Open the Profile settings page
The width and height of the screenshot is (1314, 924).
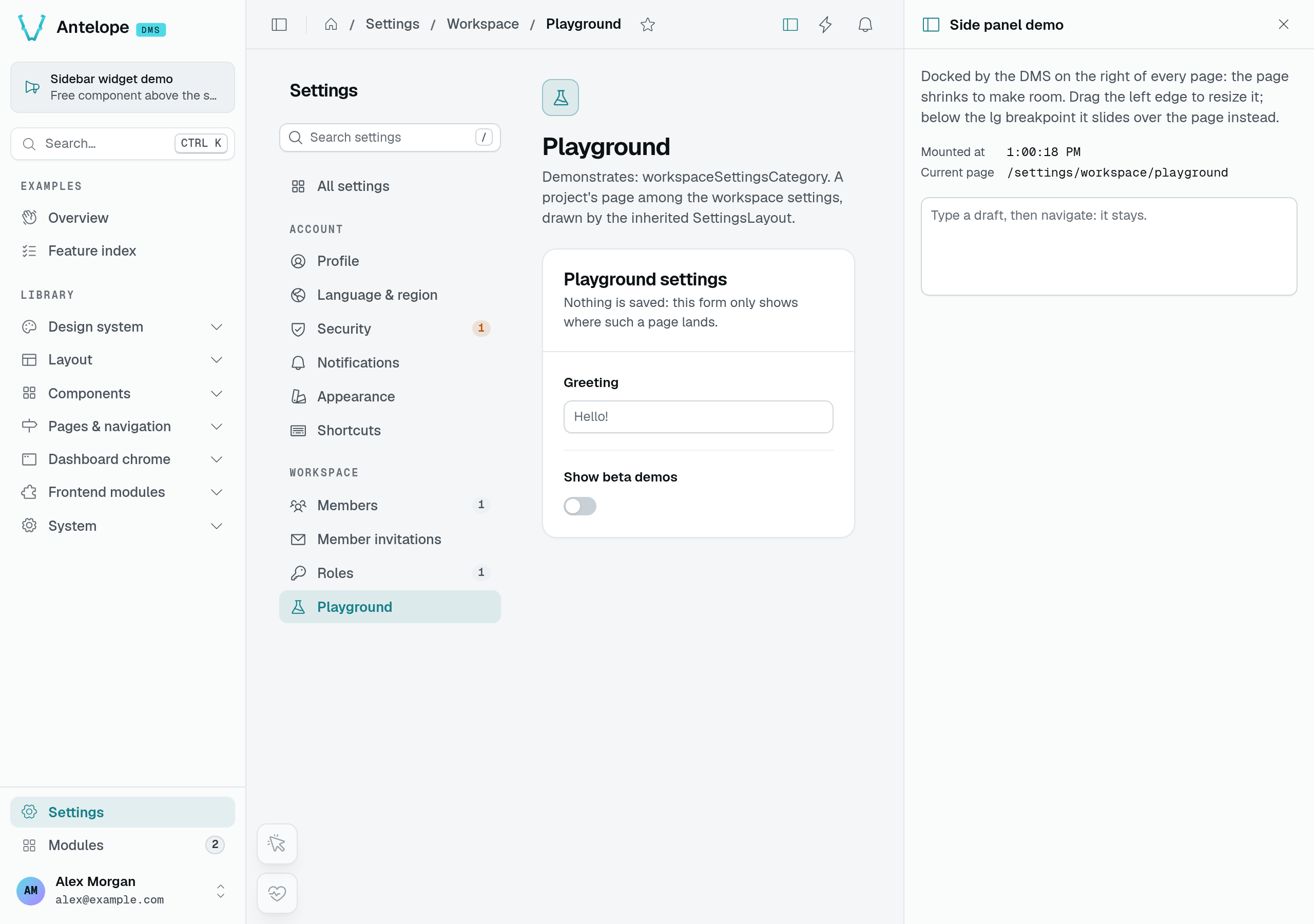(x=390, y=261)
